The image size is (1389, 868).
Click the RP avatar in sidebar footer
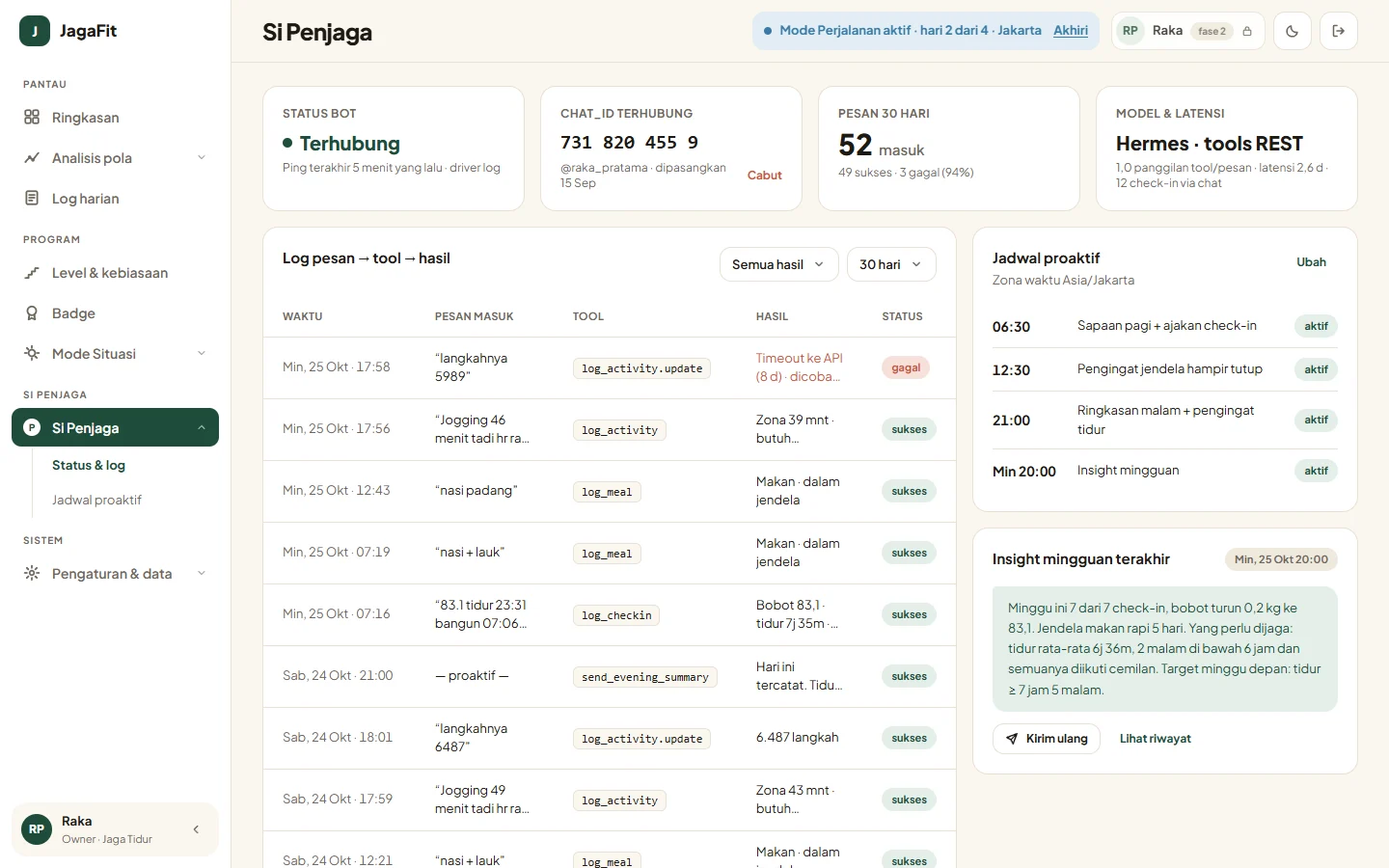click(x=37, y=829)
